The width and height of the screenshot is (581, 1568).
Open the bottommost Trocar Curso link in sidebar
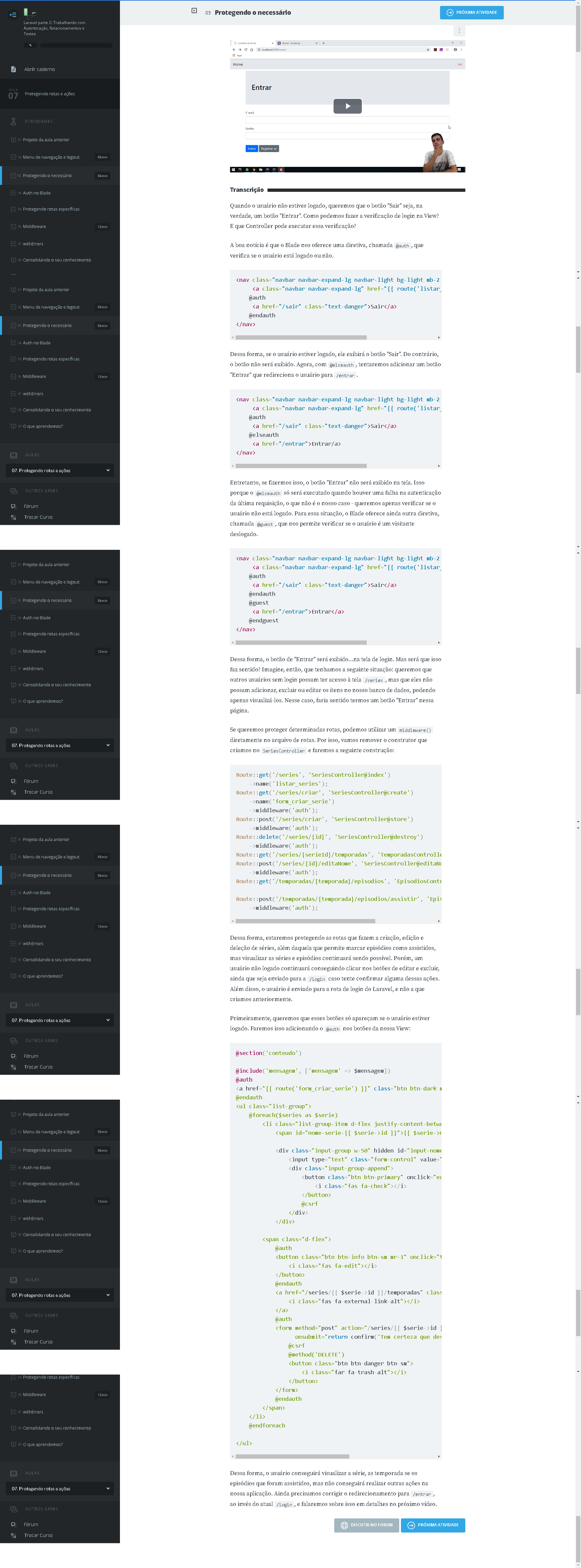(x=38, y=1535)
